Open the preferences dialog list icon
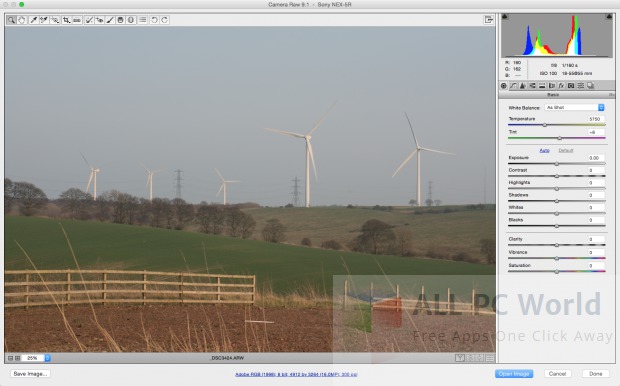This screenshot has width=620, height=386. tap(142, 20)
